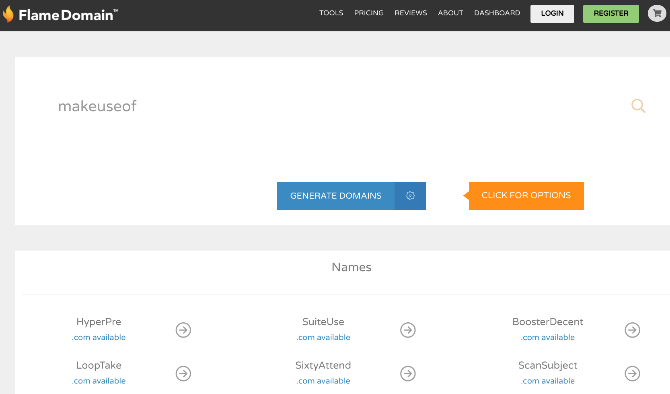Open generator settings gear icon

[410, 196]
